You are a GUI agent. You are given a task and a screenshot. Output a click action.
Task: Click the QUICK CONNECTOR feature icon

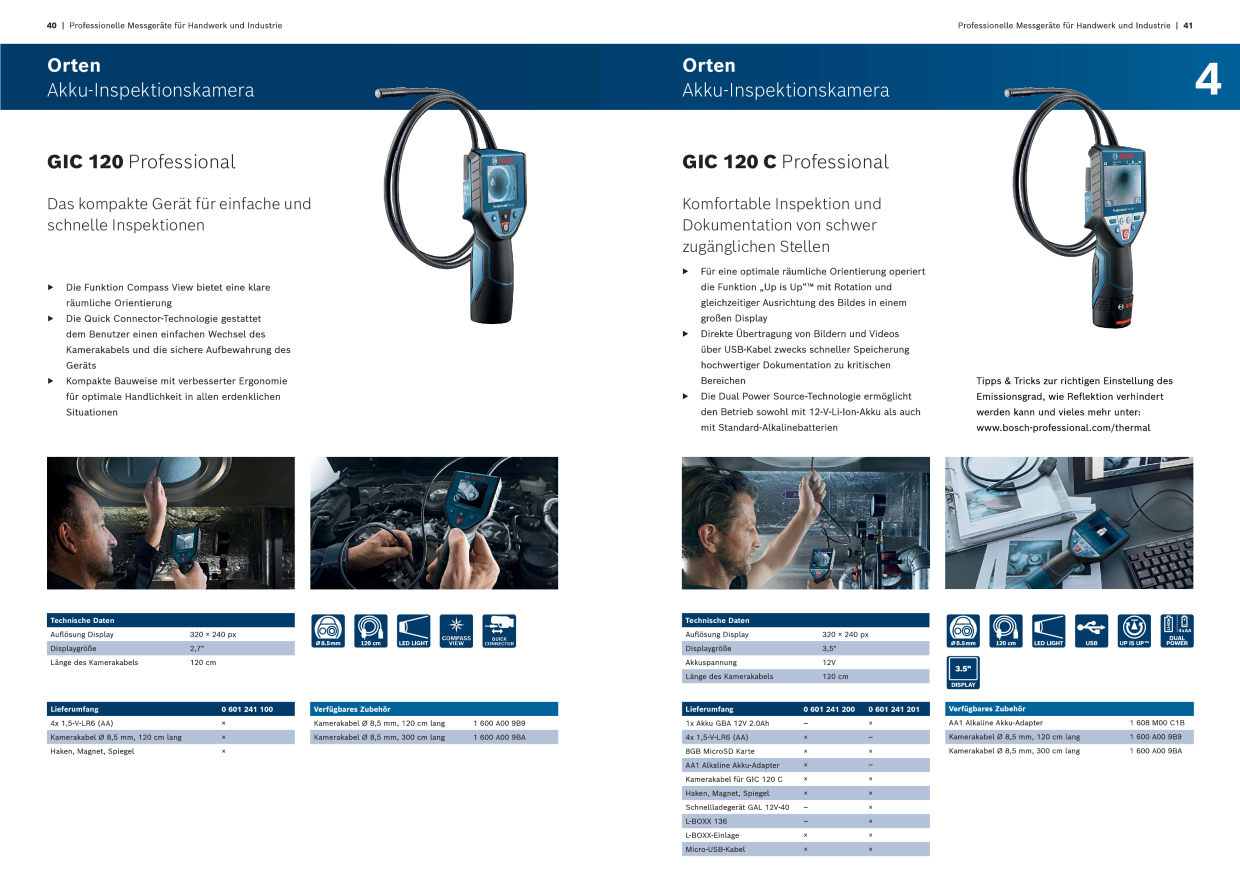(x=499, y=631)
